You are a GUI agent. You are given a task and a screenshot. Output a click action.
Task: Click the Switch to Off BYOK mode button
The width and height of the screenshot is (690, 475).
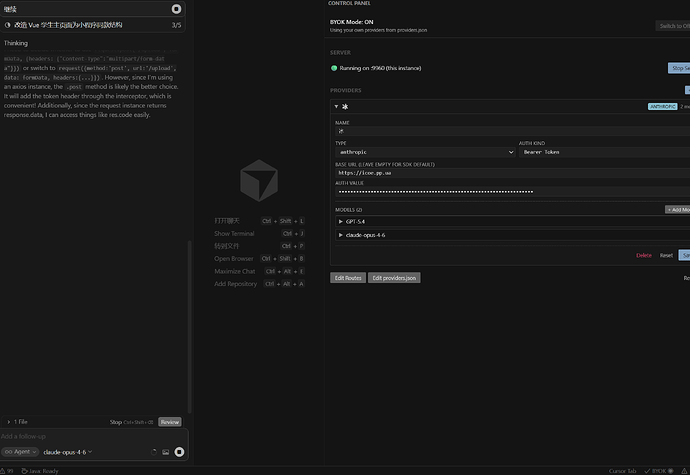pyautogui.click(x=673, y=26)
